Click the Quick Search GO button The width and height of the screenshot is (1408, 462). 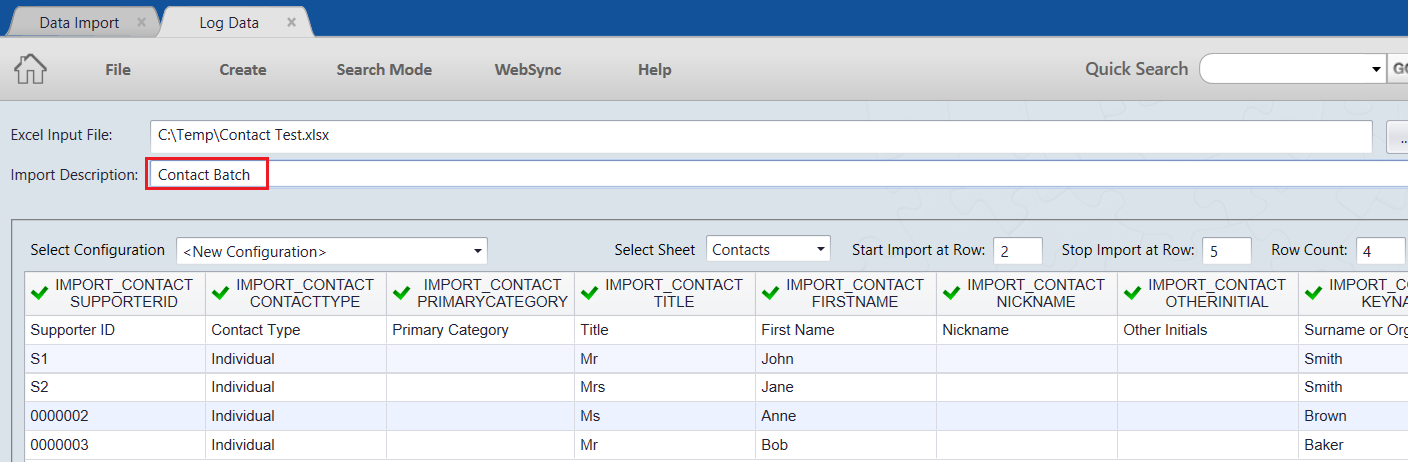[1398, 69]
